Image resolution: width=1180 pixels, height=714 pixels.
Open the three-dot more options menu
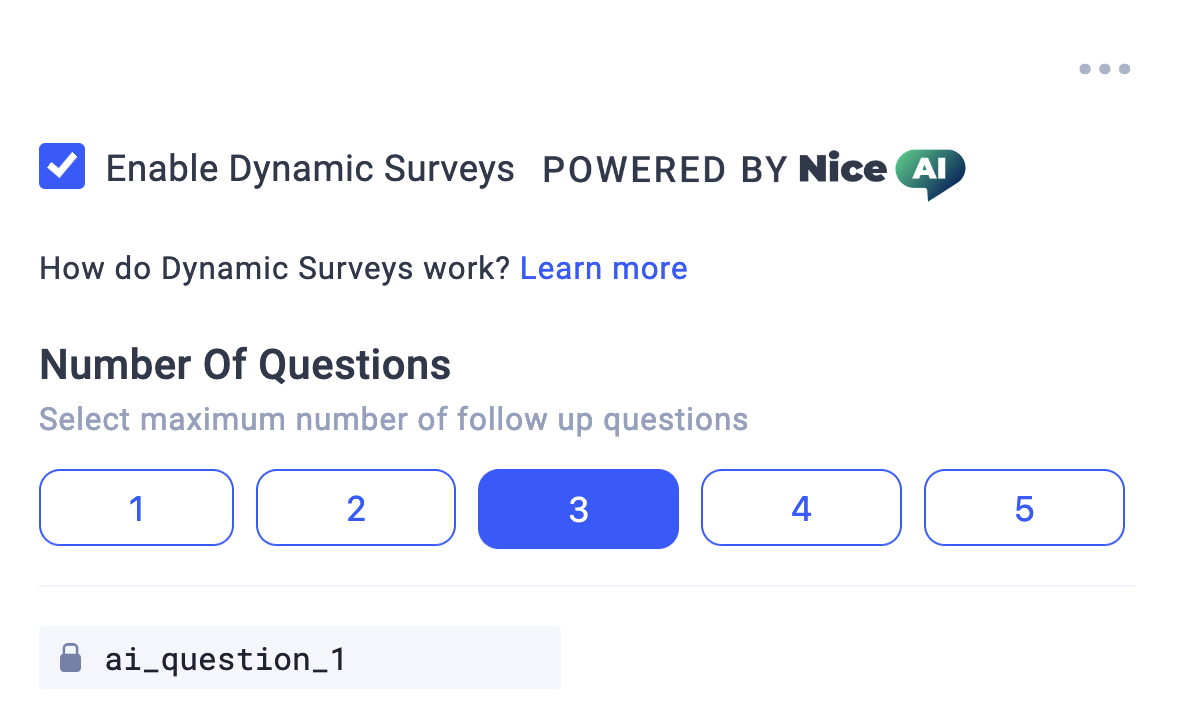(x=1104, y=69)
